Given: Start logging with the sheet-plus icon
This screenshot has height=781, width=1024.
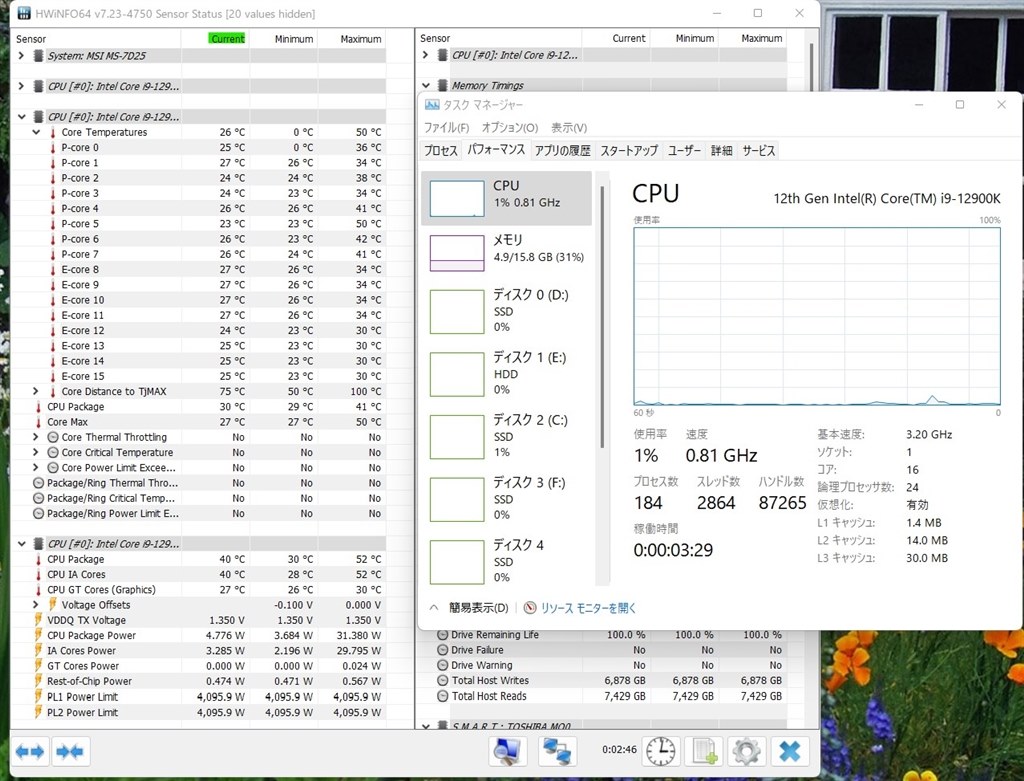Looking at the screenshot, I should [x=704, y=752].
